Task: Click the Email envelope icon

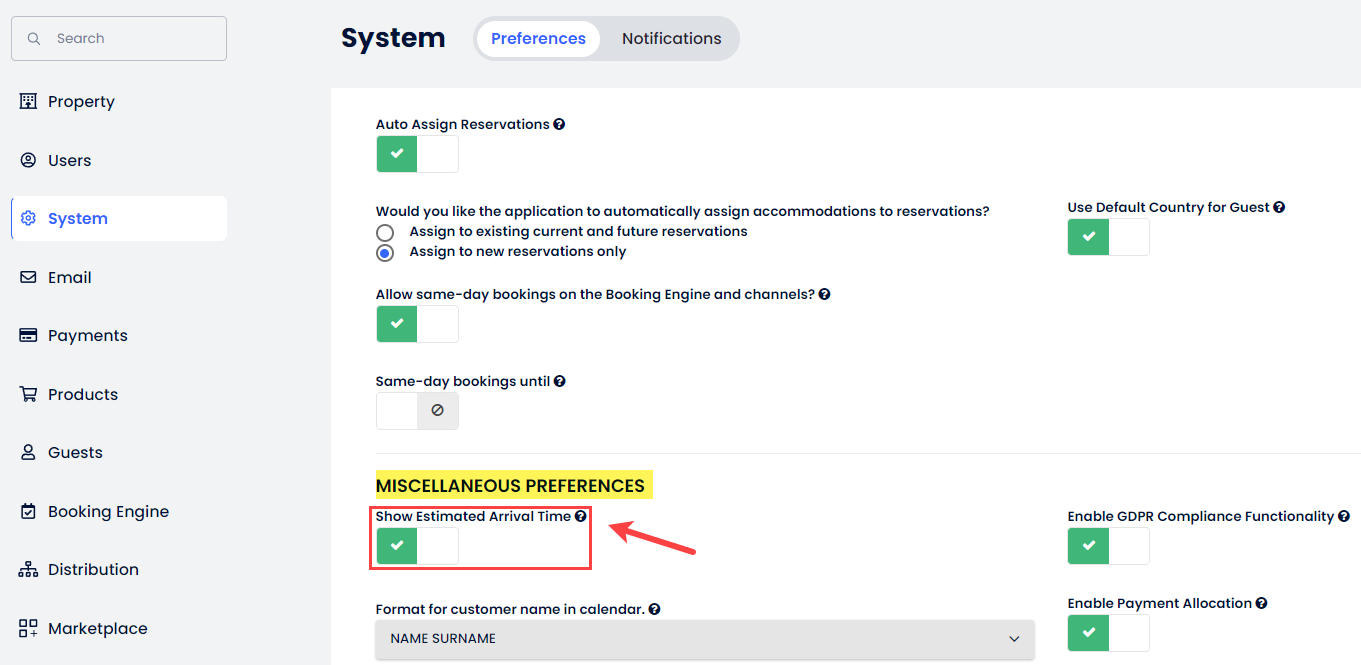Action: click(28, 277)
